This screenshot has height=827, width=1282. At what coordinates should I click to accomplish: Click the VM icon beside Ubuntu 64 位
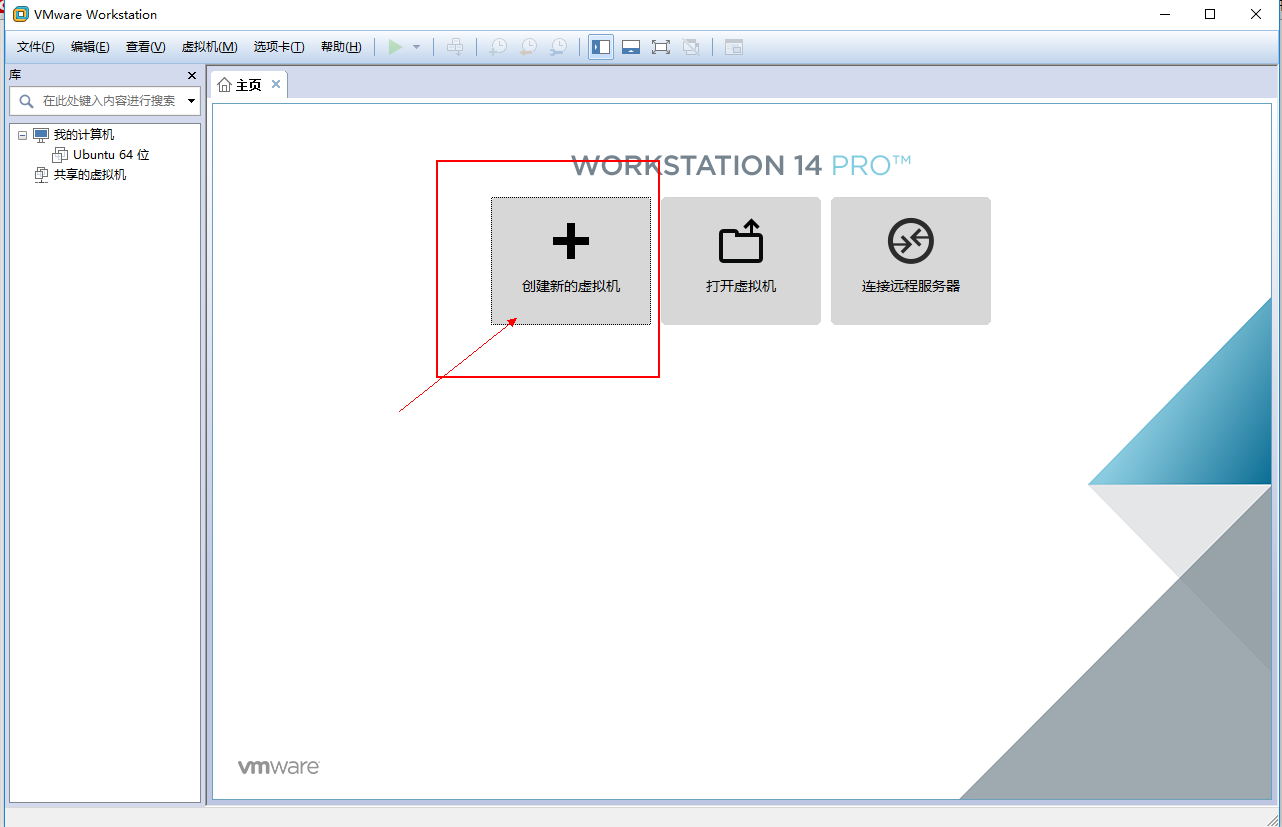(60, 155)
